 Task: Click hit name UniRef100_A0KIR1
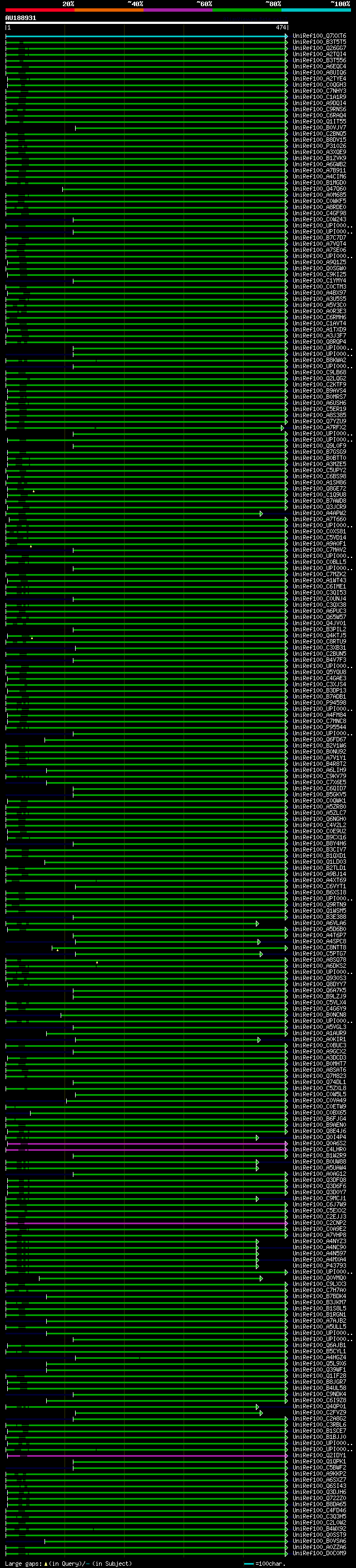coord(319,1040)
